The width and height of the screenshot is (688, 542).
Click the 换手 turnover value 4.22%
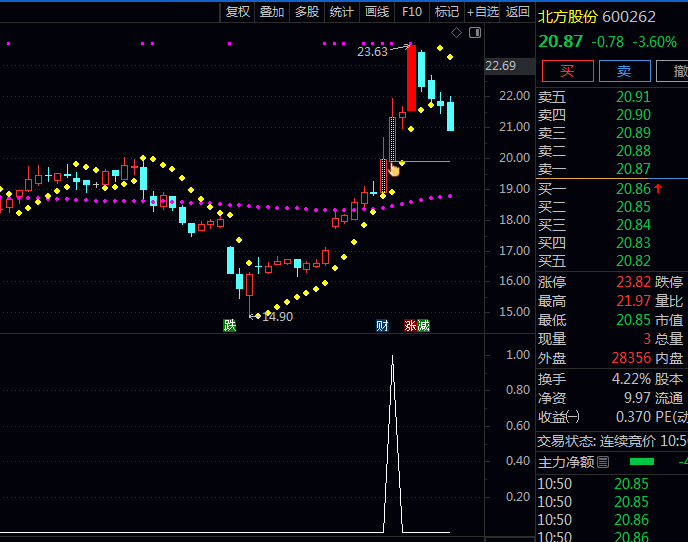(x=631, y=379)
